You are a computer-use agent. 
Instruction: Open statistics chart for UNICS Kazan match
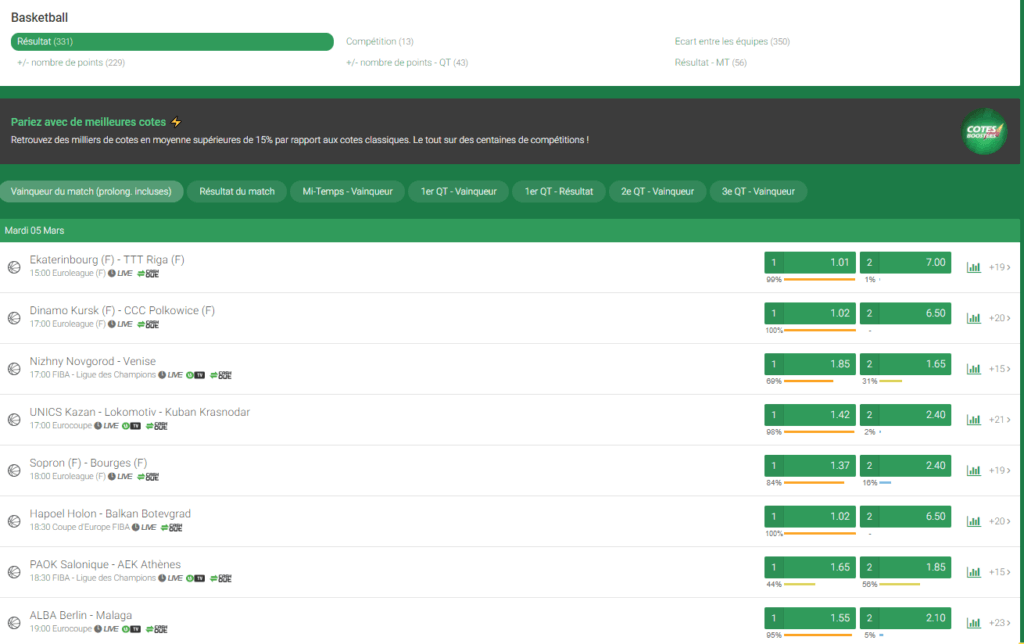click(x=973, y=419)
